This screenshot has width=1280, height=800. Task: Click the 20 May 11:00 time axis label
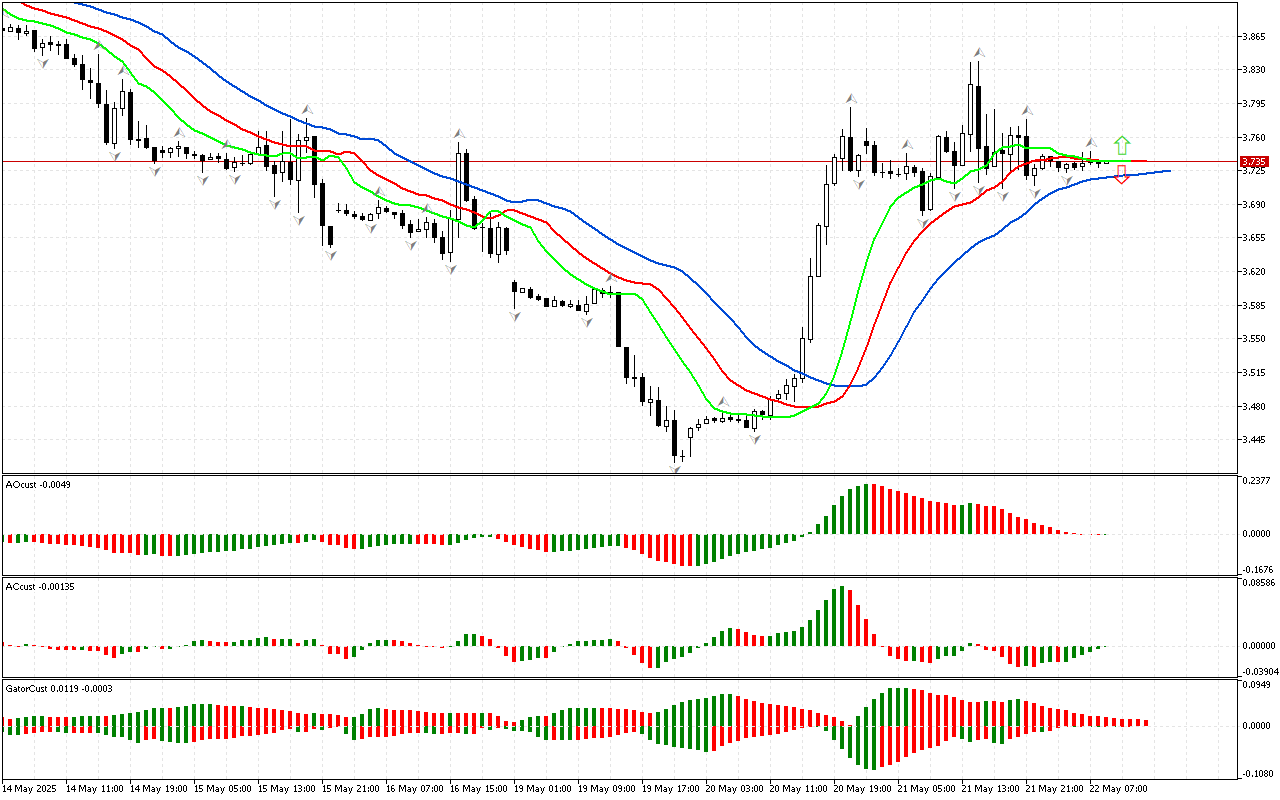pos(795,789)
